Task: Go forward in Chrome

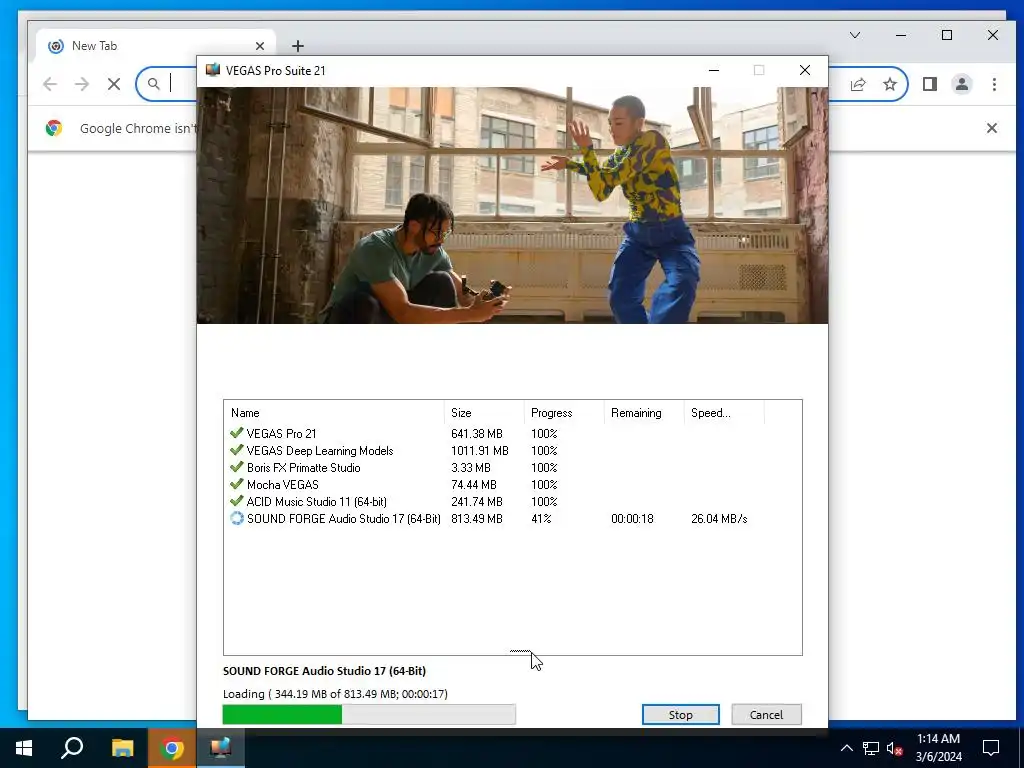Action: coord(82,84)
